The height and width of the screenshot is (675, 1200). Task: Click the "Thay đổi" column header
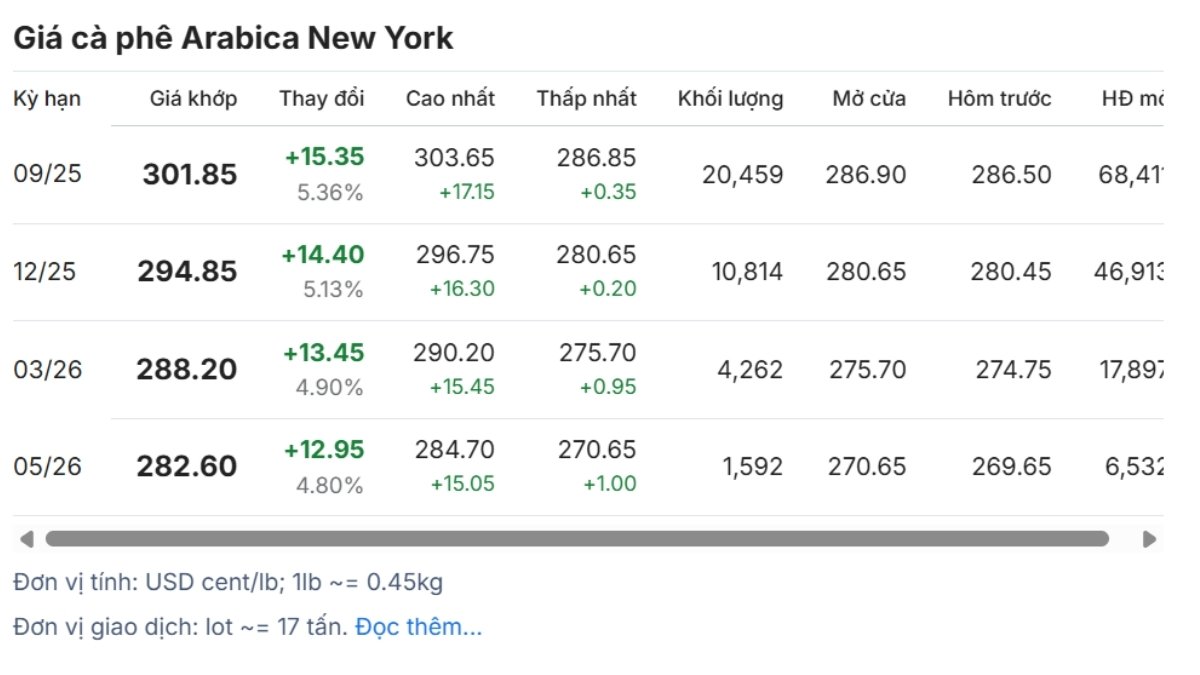point(322,98)
